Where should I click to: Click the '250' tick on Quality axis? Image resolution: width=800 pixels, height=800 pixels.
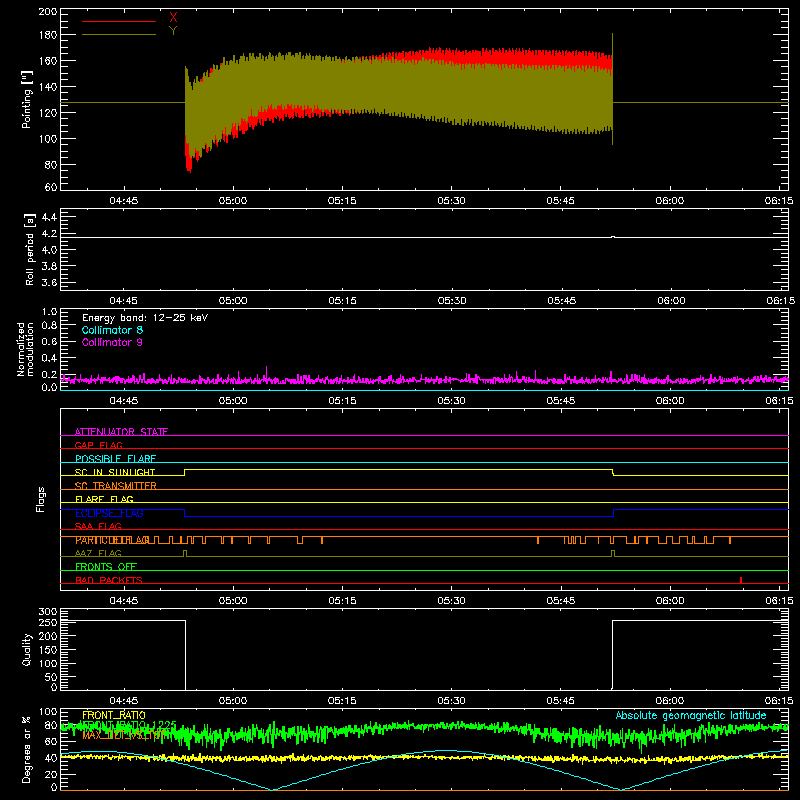[x=48, y=623]
